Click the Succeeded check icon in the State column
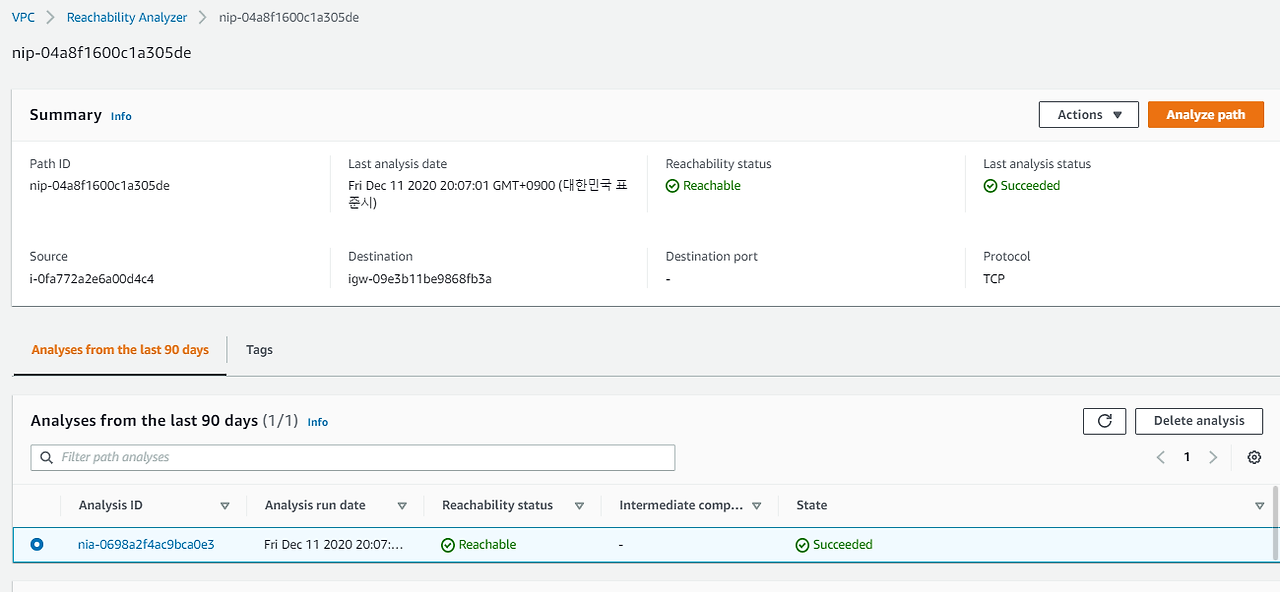 pyautogui.click(x=801, y=544)
